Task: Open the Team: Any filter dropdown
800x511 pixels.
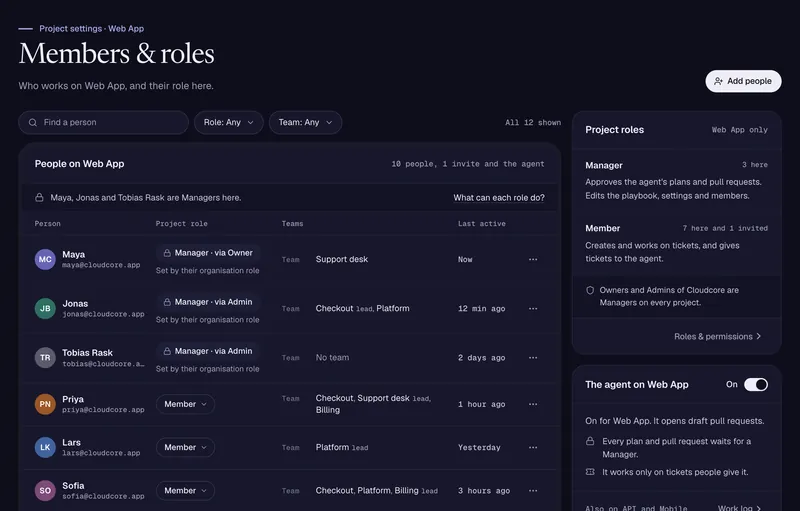Action: point(305,122)
